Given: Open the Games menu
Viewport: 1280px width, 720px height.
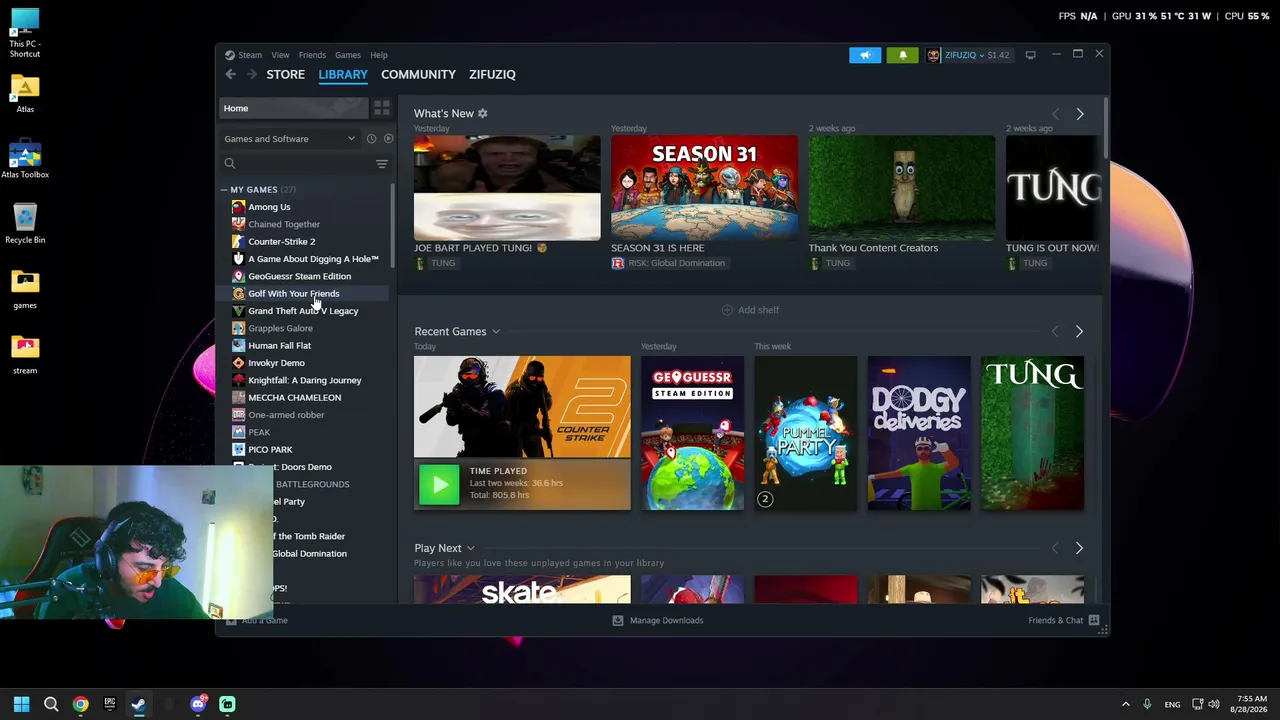Looking at the screenshot, I should tap(348, 55).
